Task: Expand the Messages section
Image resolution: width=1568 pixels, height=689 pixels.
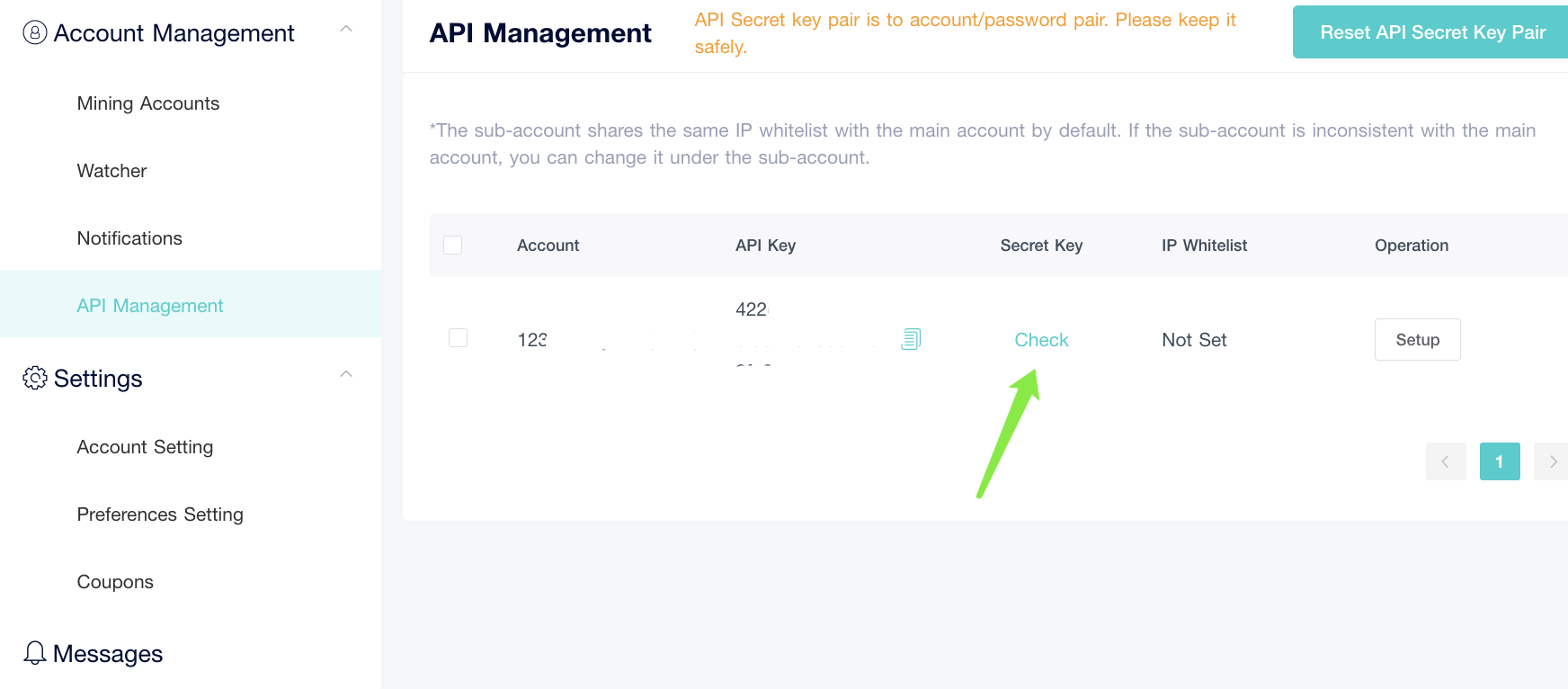Action: 108,653
